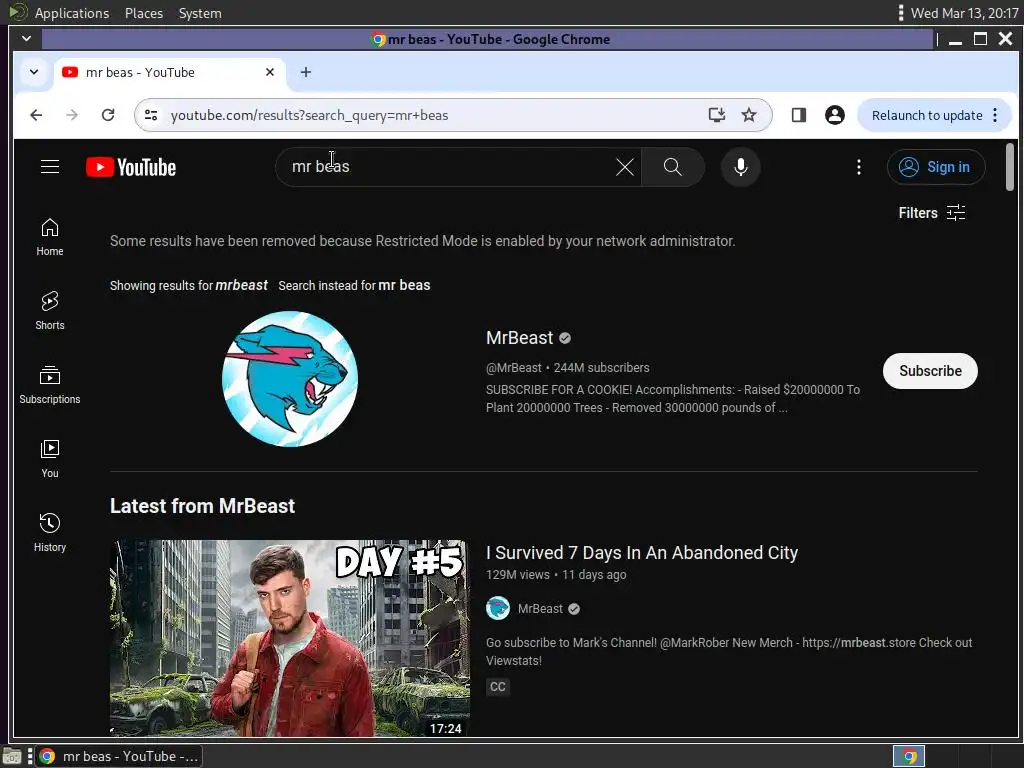Open the YouTube hamburger guide menu
Image resolution: width=1024 pixels, height=768 pixels.
(x=50, y=167)
